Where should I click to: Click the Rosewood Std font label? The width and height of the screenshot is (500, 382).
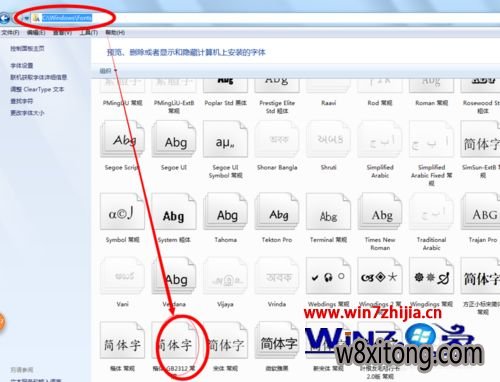click(x=481, y=107)
